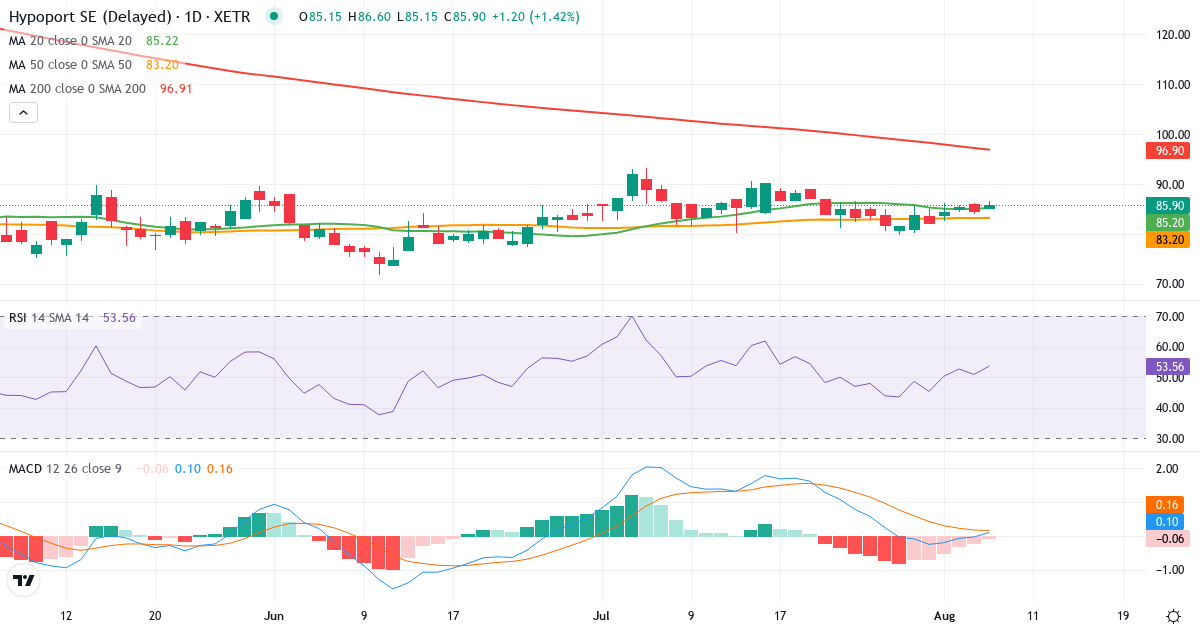Click the Jul date on time axis
Image resolution: width=1200 pixels, height=630 pixels.
601,615
